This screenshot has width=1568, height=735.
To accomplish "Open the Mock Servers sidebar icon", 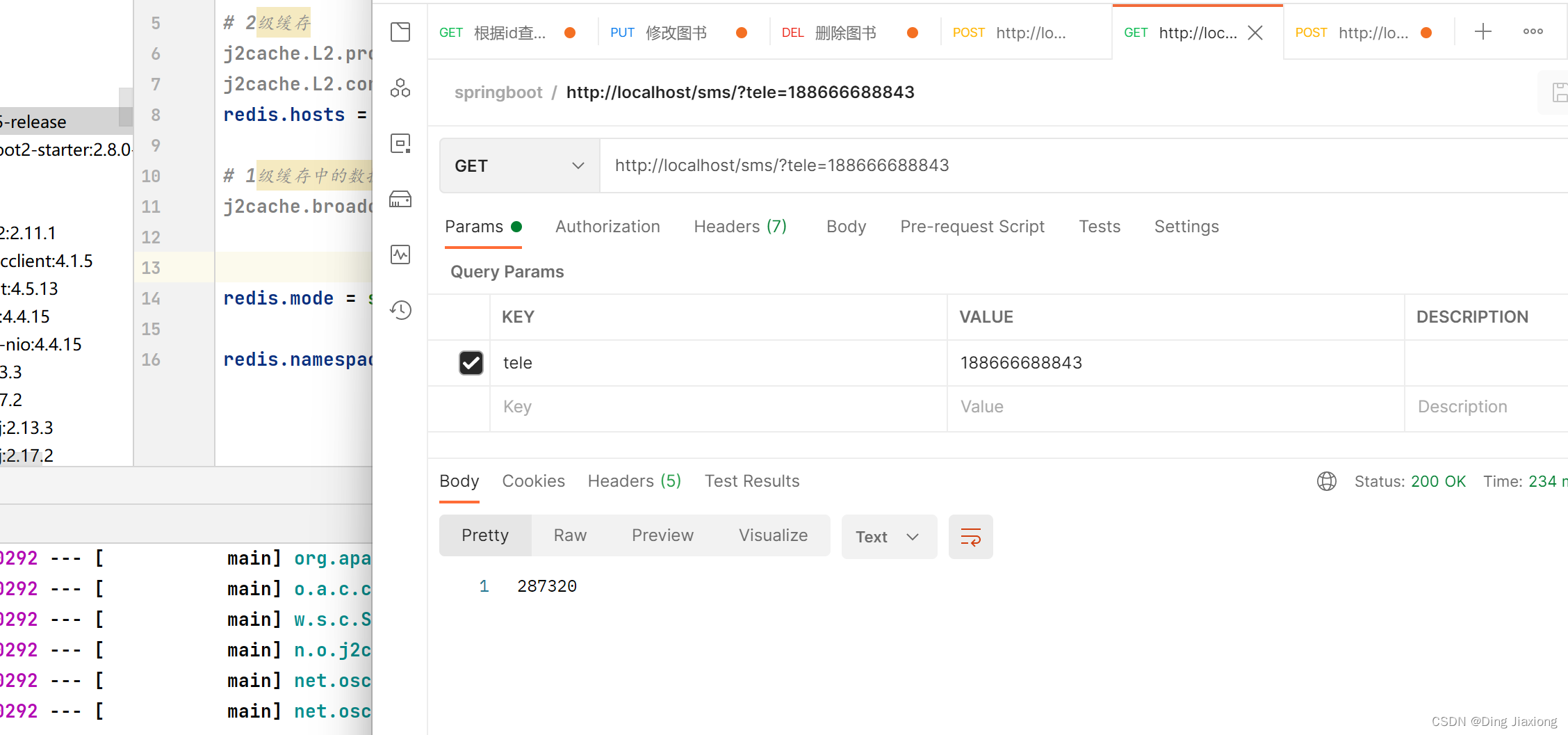I will click(x=400, y=199).
